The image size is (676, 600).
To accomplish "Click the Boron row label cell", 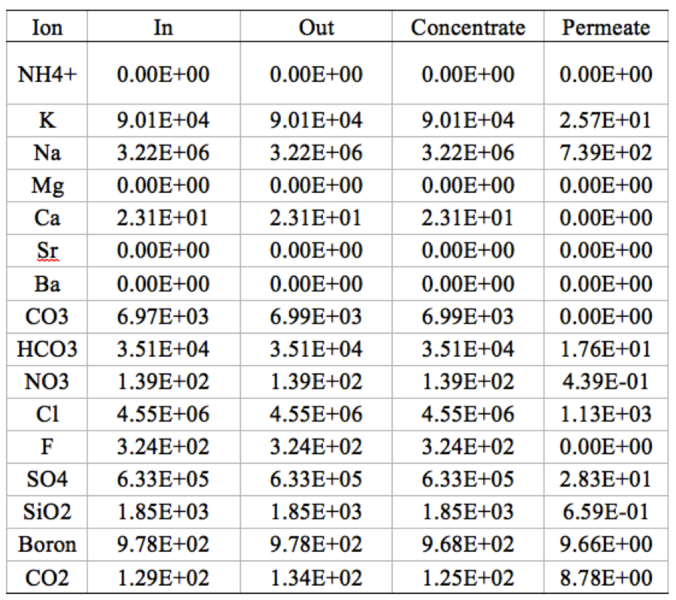I will pyautogui.click(x=47, y=545).
